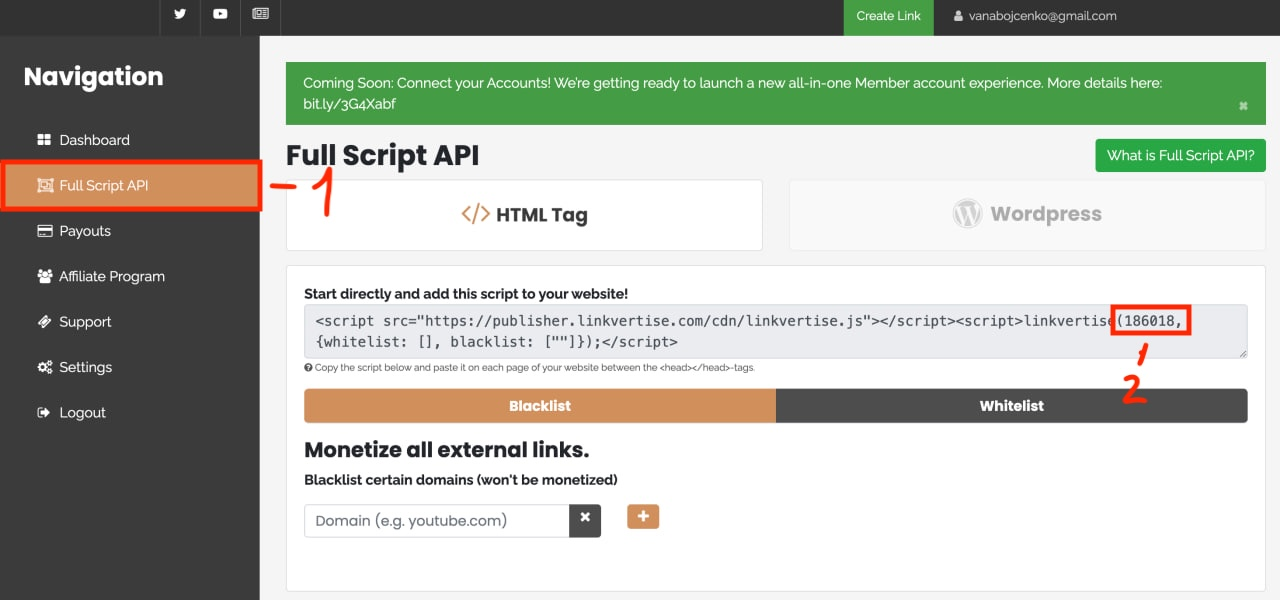The width and height of the screenshot is (1280, 600).
Task: Open Linkvertise's YouTube channel icon
Action: [x=220, y=14]
